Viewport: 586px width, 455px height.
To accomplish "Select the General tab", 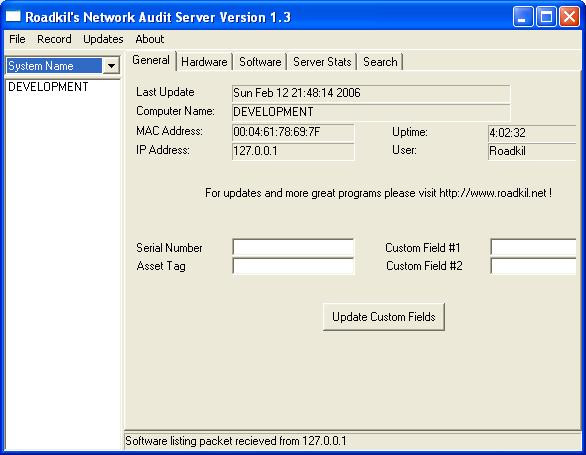I will (151, 60).
